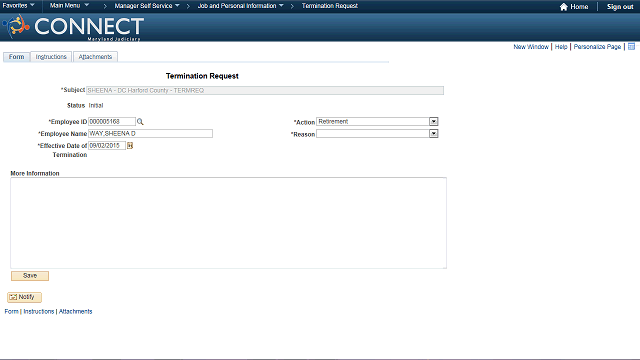Viewport: 640px width, 360px height.
Task: Click into the Employee ID field
Action: (x=112, y=122)
